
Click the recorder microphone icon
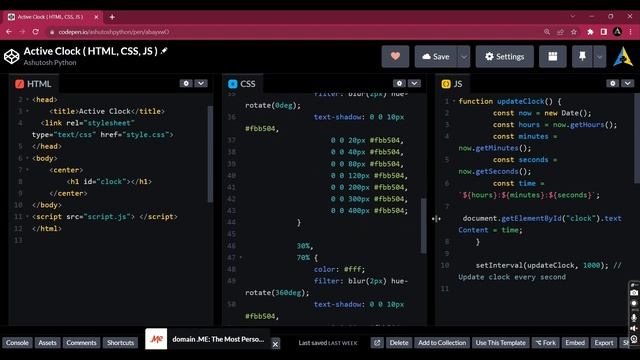(634, 318)
